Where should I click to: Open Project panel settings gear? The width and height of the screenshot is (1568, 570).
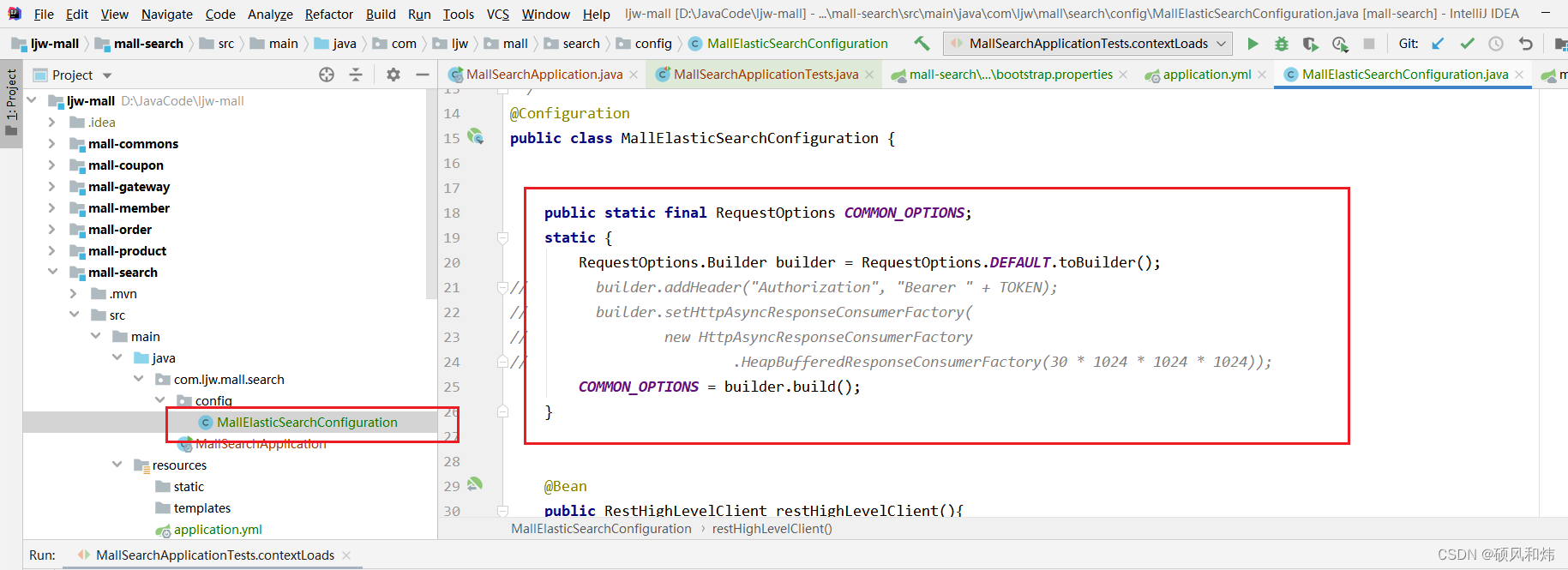click(394, 75)
